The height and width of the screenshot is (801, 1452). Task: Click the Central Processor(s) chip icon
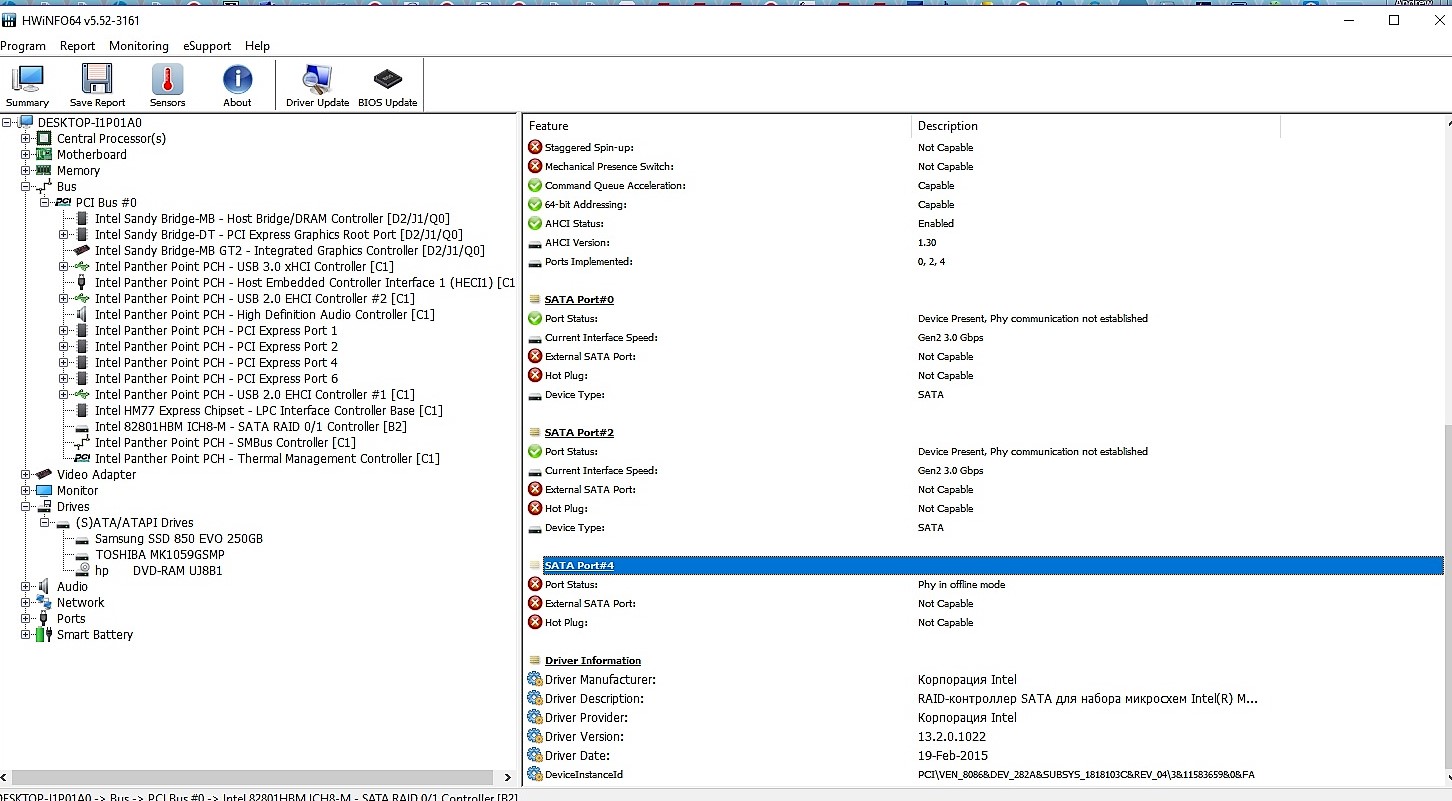click(x=44, y=138)
